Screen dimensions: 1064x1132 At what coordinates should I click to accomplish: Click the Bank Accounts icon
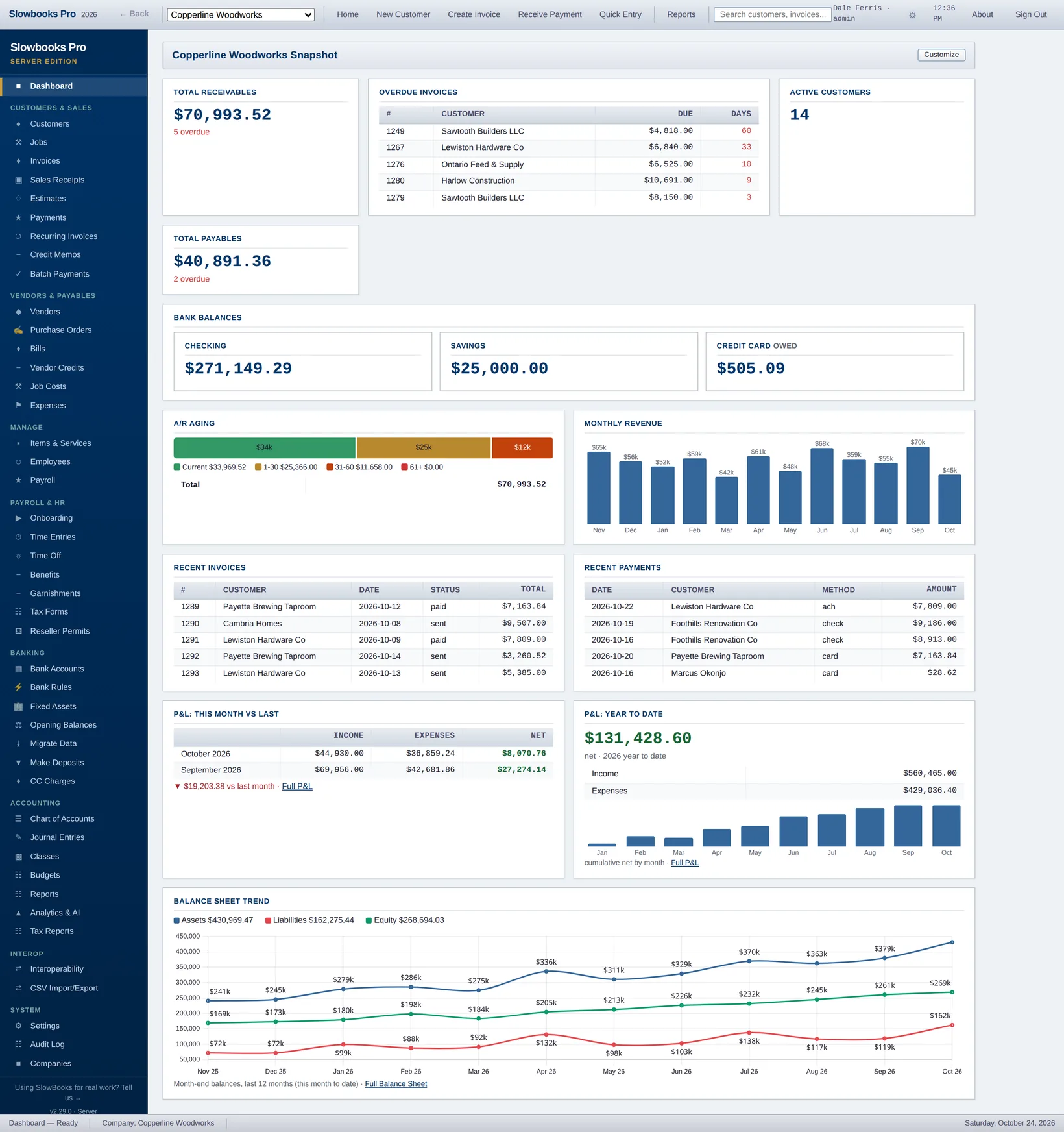coord(18,669)
